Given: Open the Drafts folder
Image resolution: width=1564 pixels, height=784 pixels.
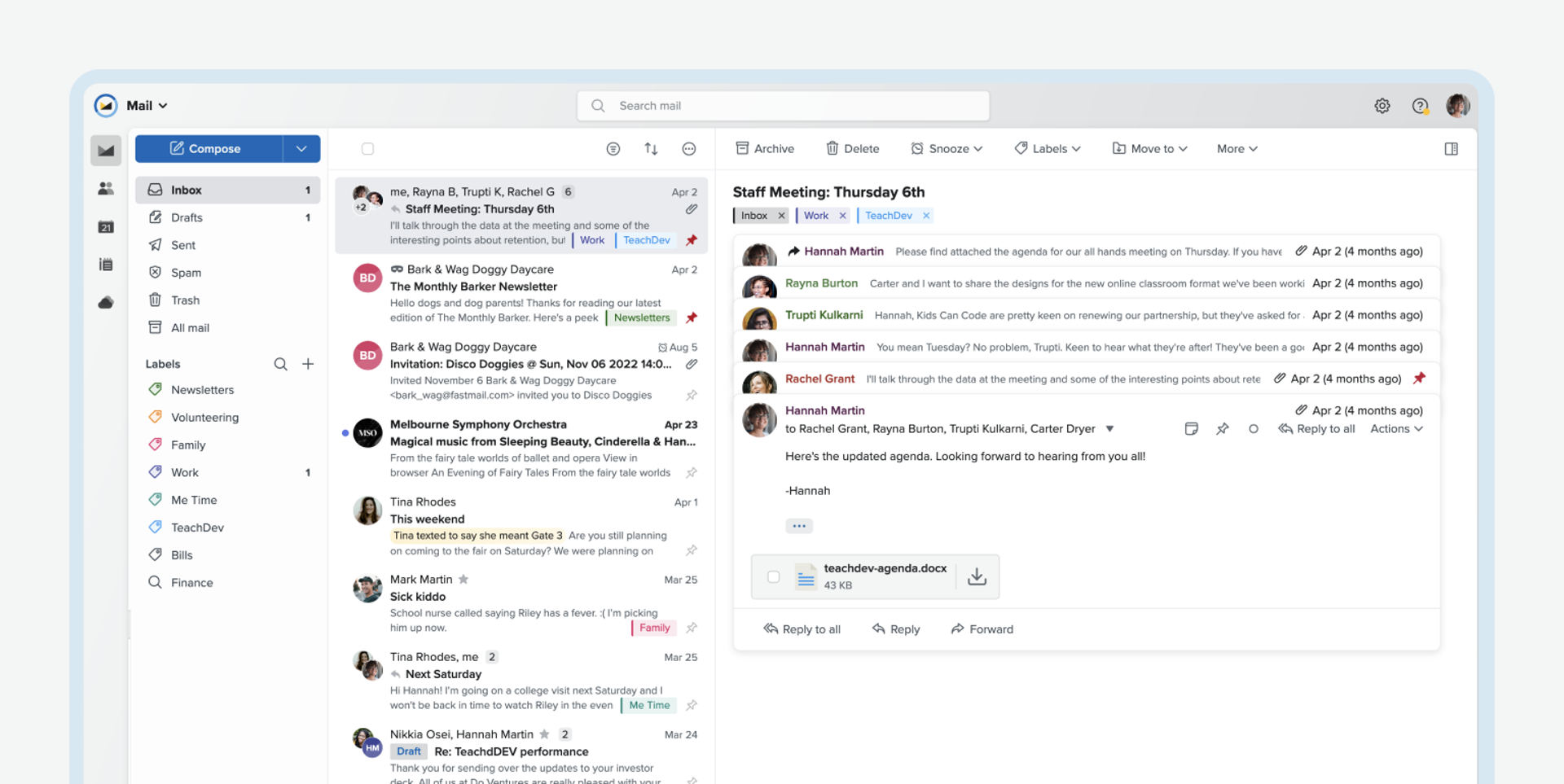Looking at the screenshot, I should [187, 217].
